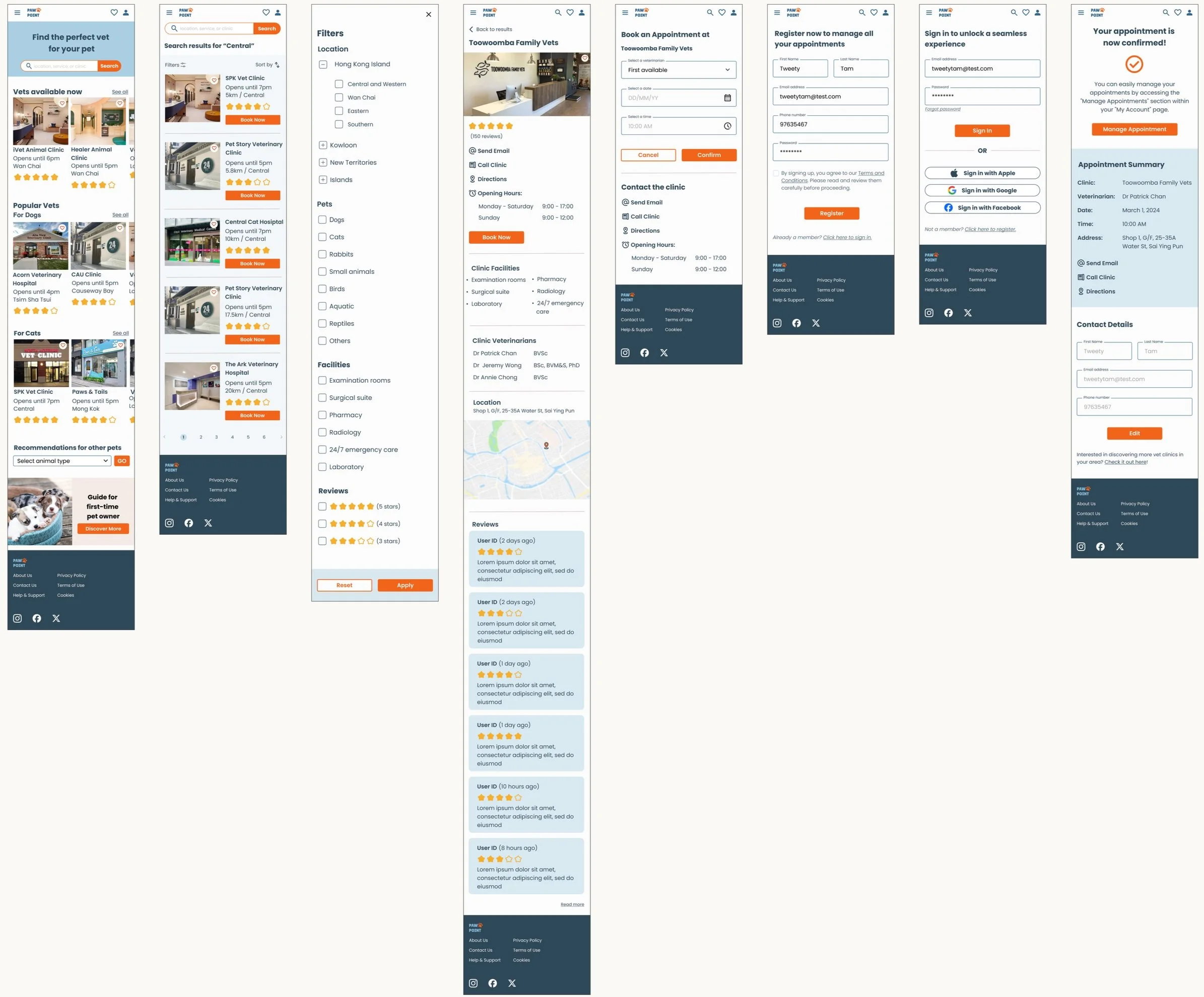Click Forgot password link
This screenshot has height=997, width=1204.
click(942, 109)
